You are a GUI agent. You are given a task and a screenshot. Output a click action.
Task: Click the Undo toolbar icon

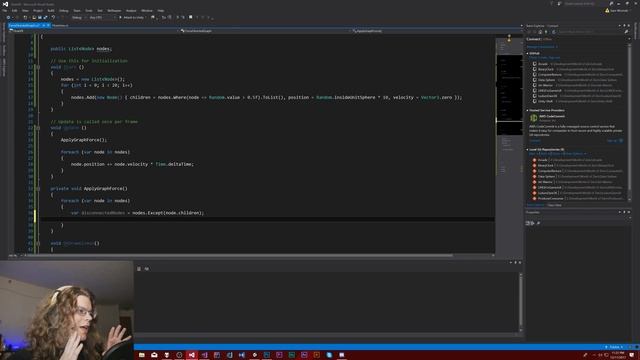53,18
